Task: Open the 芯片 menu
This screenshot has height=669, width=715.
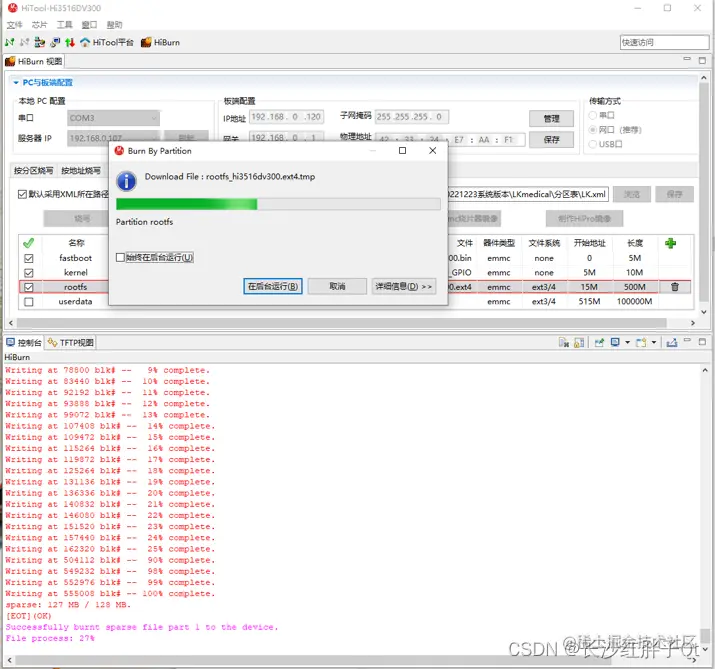Action: [x=39, y=25]
